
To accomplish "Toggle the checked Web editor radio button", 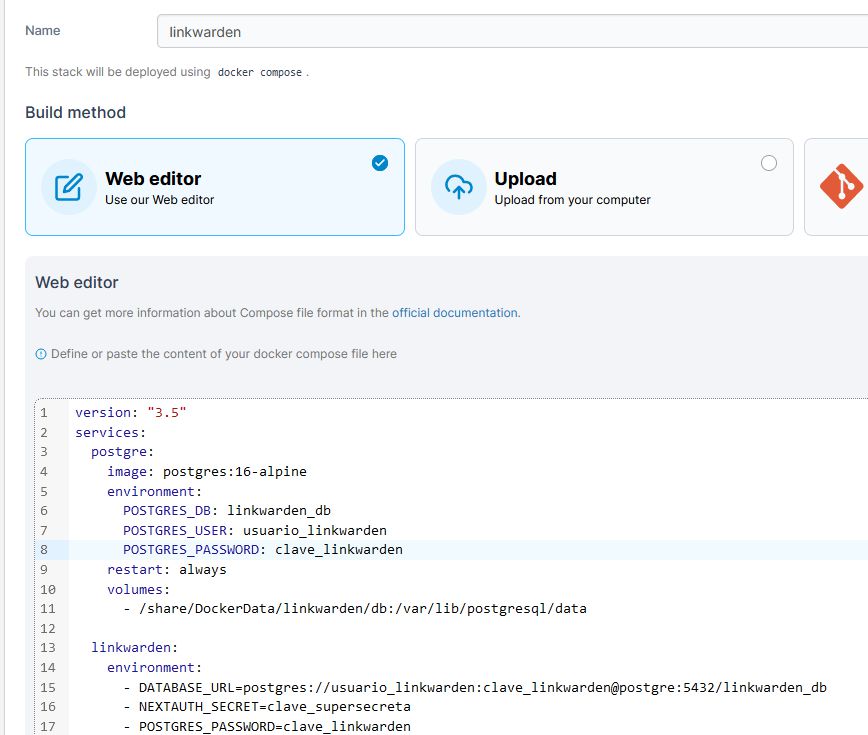I will [380, 163].
